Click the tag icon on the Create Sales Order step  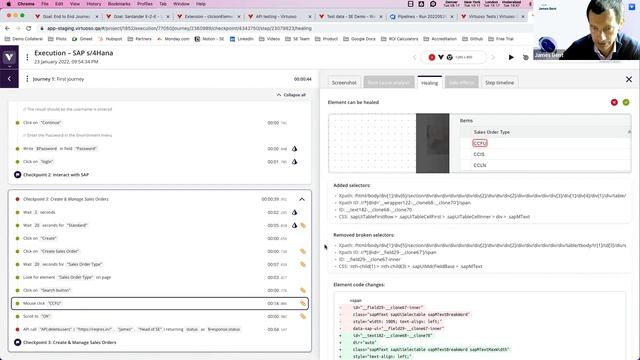(x=303, y=251)
